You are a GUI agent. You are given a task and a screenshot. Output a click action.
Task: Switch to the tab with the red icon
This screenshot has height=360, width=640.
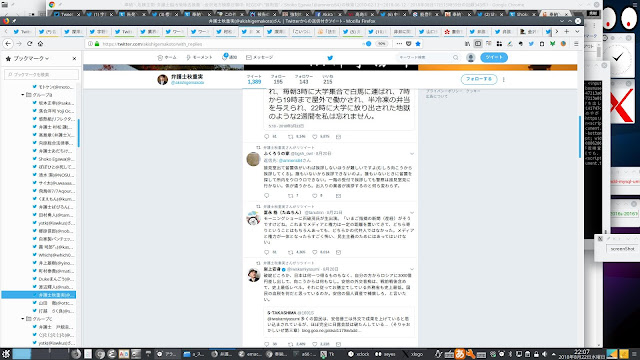coord(453,31)
